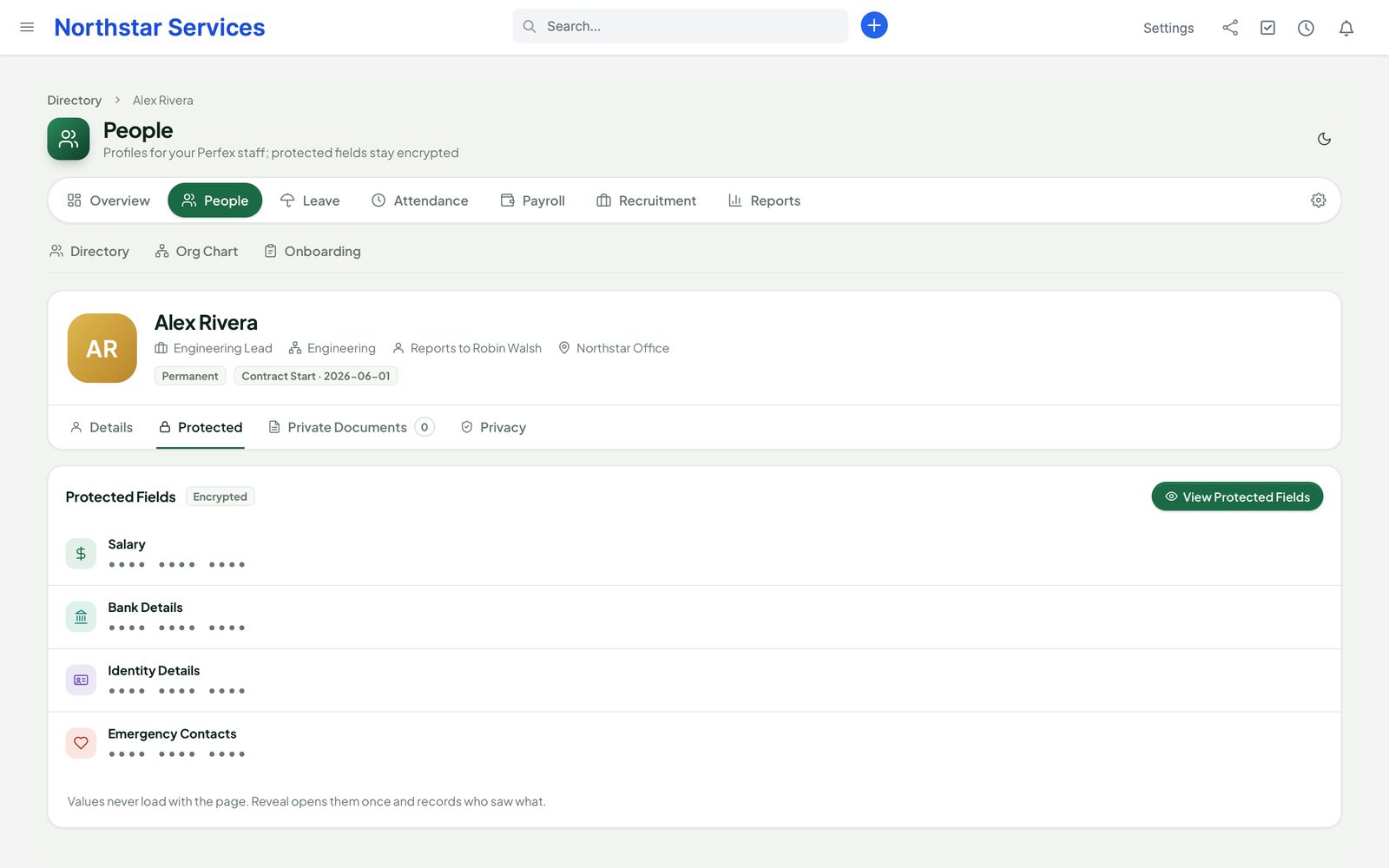Switch to the Overview tab
Image resolution: width=1389 pixels, height=868 pixels.
click(x=109, y=201)
